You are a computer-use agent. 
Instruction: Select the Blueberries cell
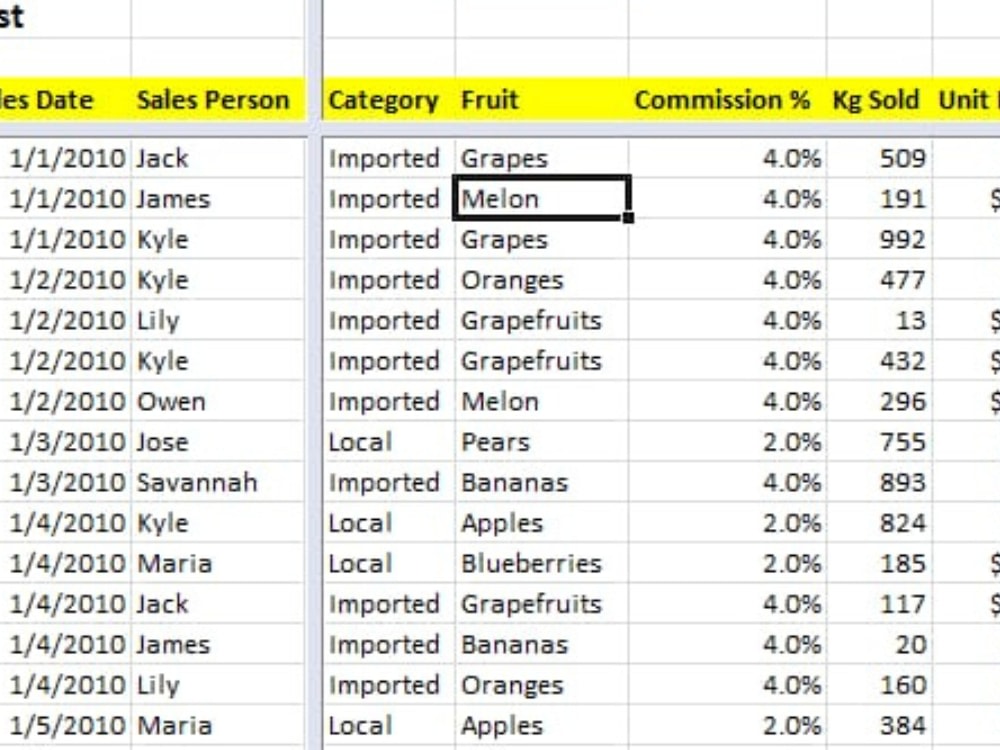tap(542, 564)
